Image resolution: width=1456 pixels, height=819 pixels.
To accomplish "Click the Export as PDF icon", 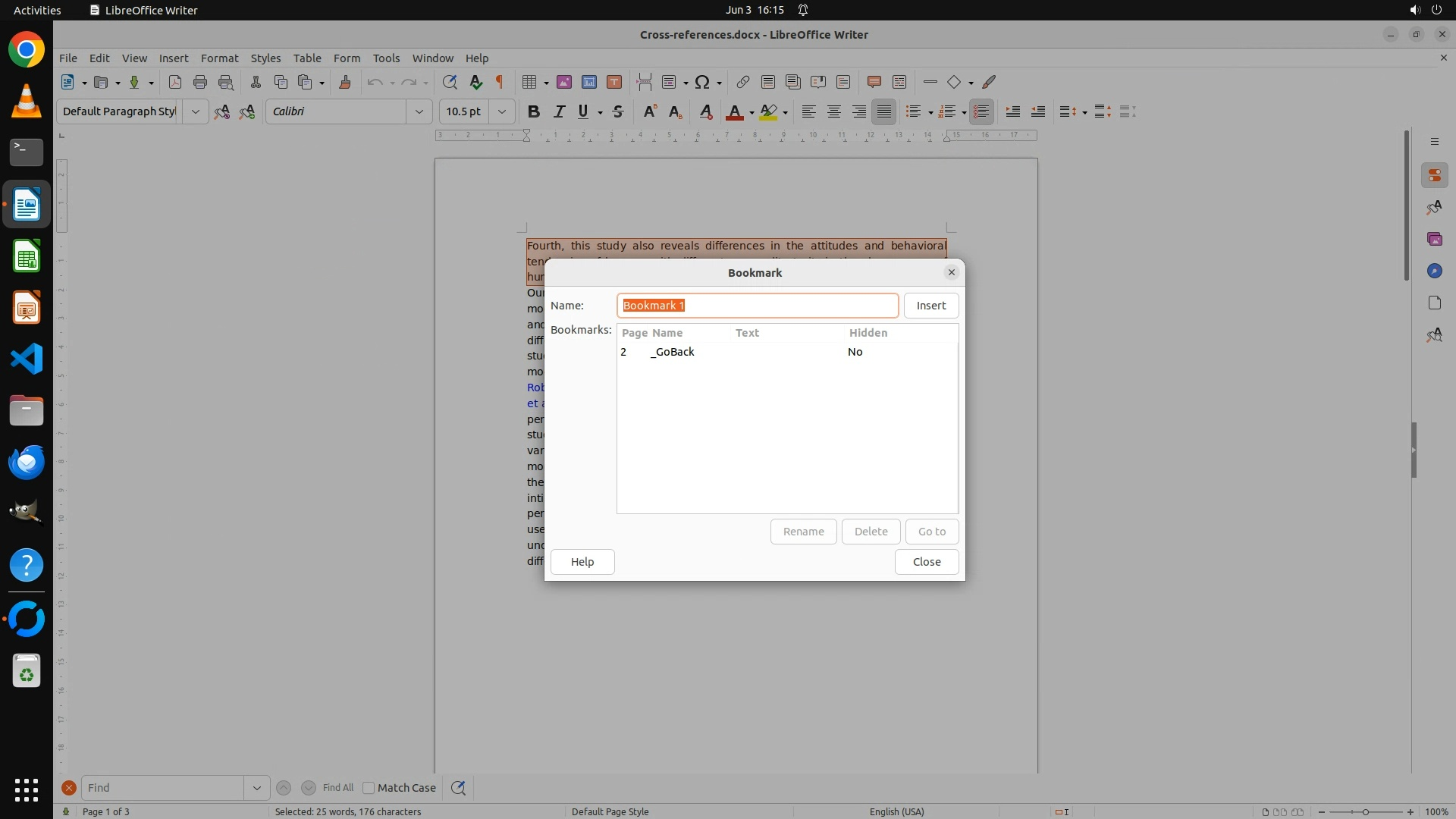I will tap(175, 82).
